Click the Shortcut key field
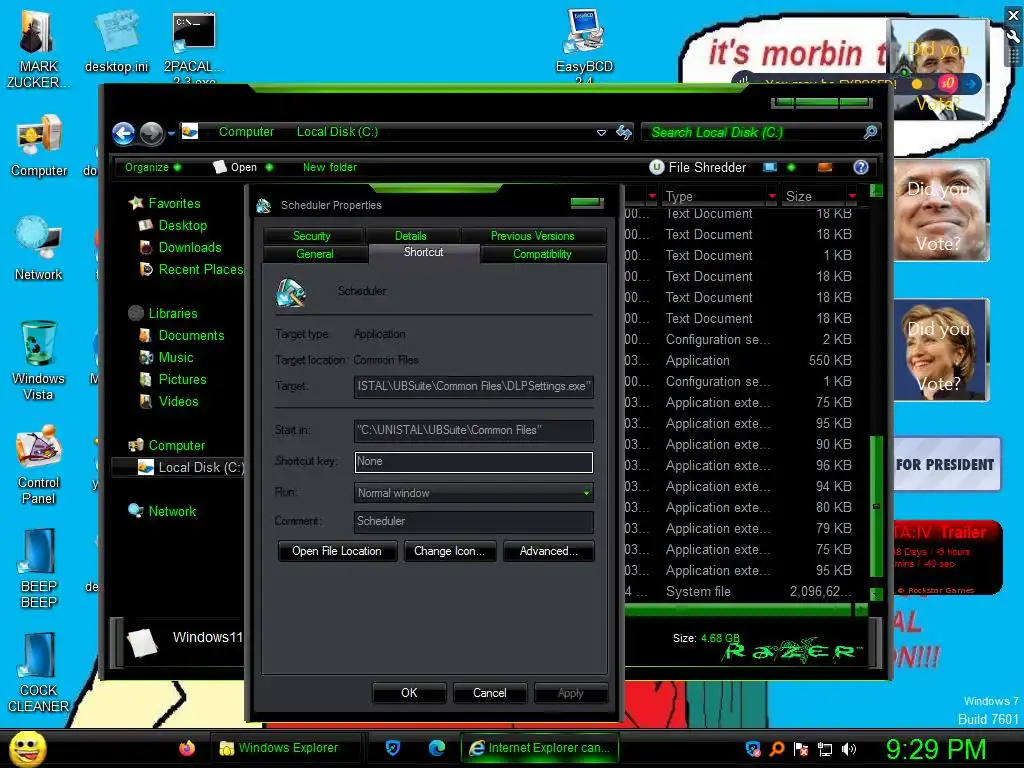Viewport: 1024px width, 768px height. 473,462
